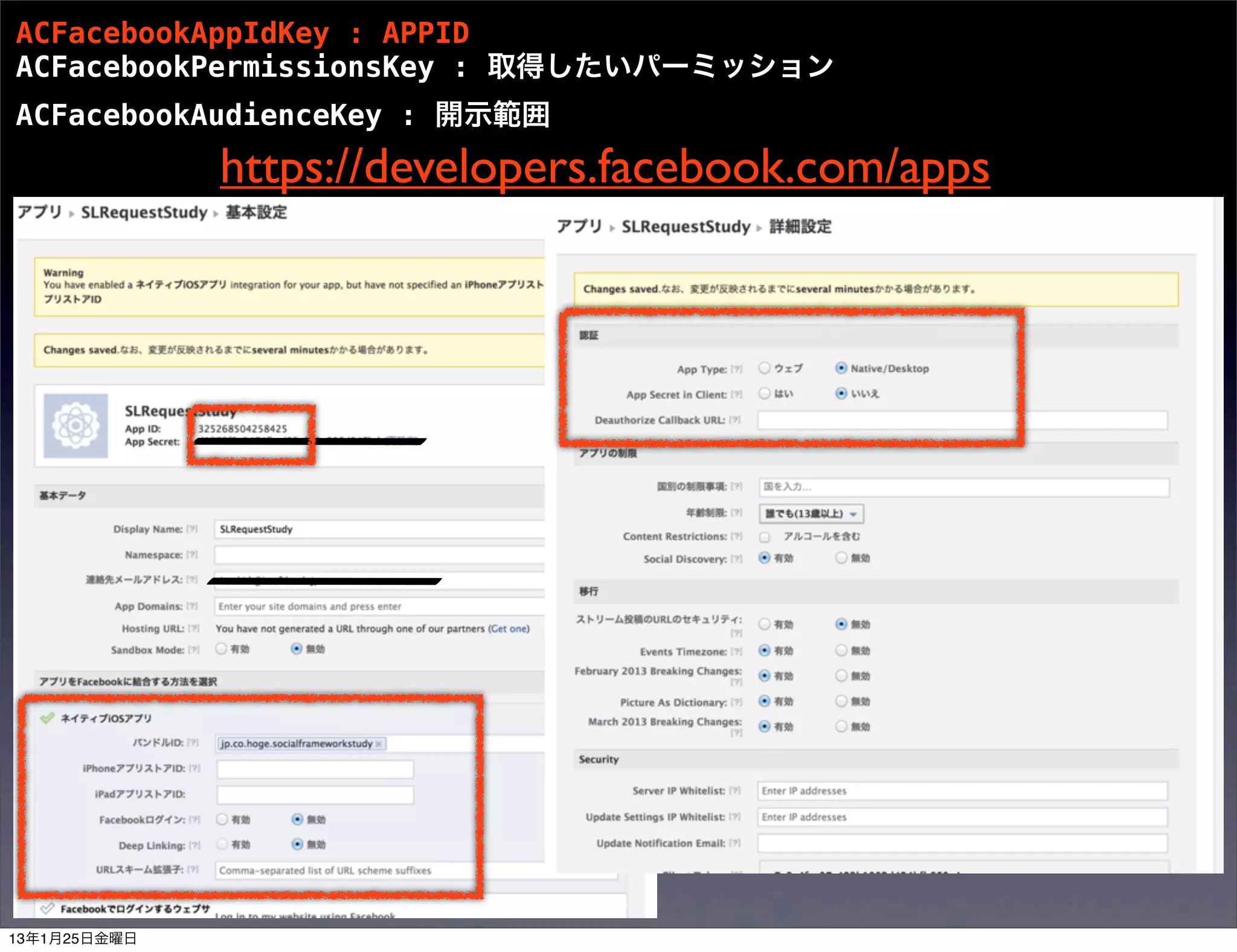Select Native/Desktop as App Type

pyautogui.click(x=841, y=368)
